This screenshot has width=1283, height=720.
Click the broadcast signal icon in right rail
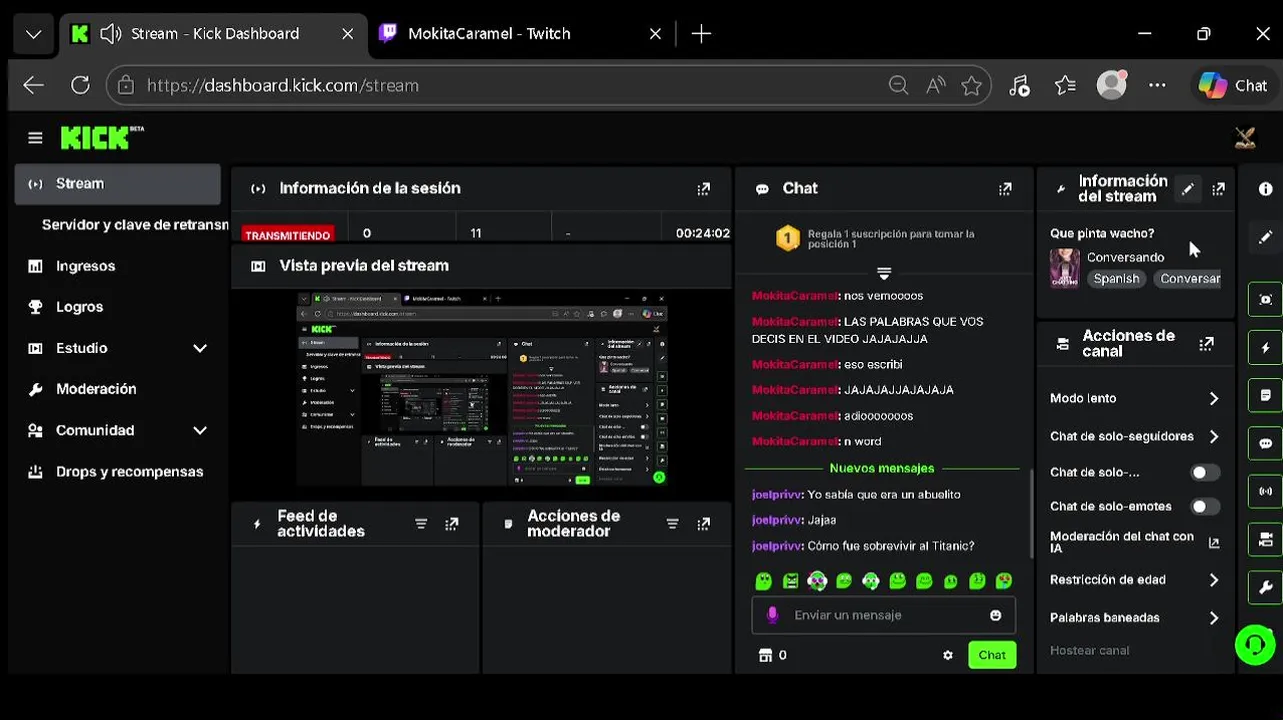(x=1265, y=491)
